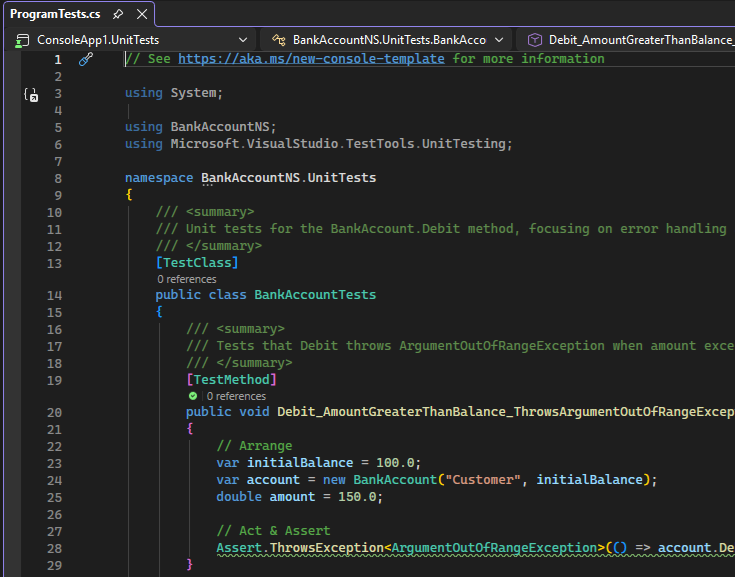
Task: Place cursor on the TestClass attribute
Action: pyautogui.click(x=197, y=263)
